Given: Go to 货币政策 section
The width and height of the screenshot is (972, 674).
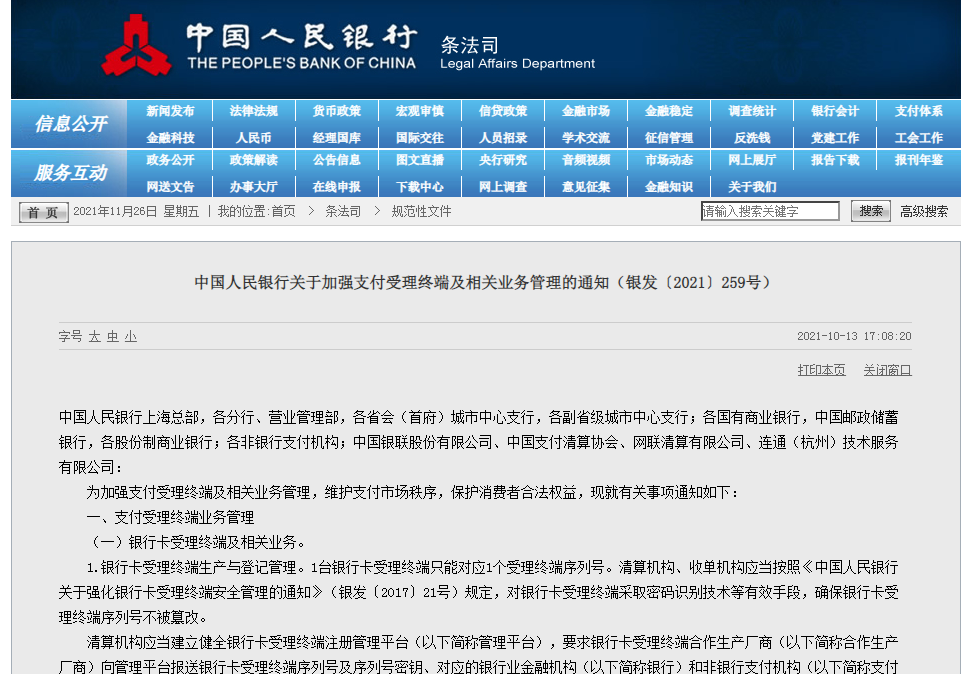Looking at the screenshot, I should tap(336, 111).
